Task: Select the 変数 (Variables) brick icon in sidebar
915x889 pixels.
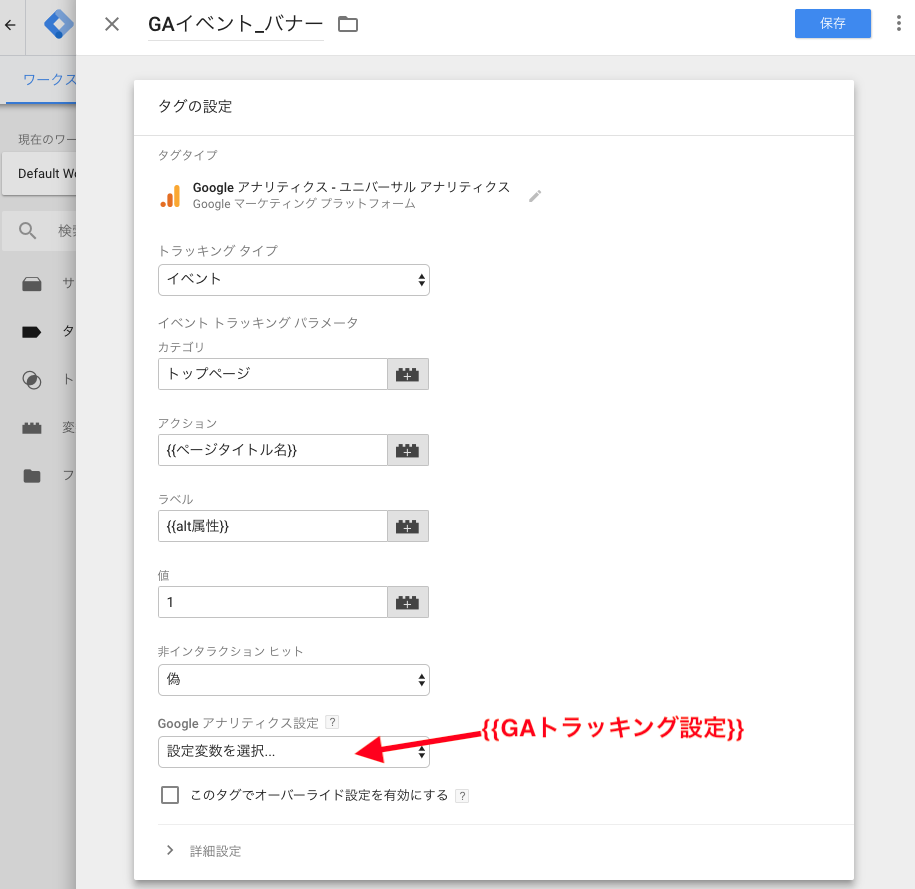Action: (x=31, y=427)
